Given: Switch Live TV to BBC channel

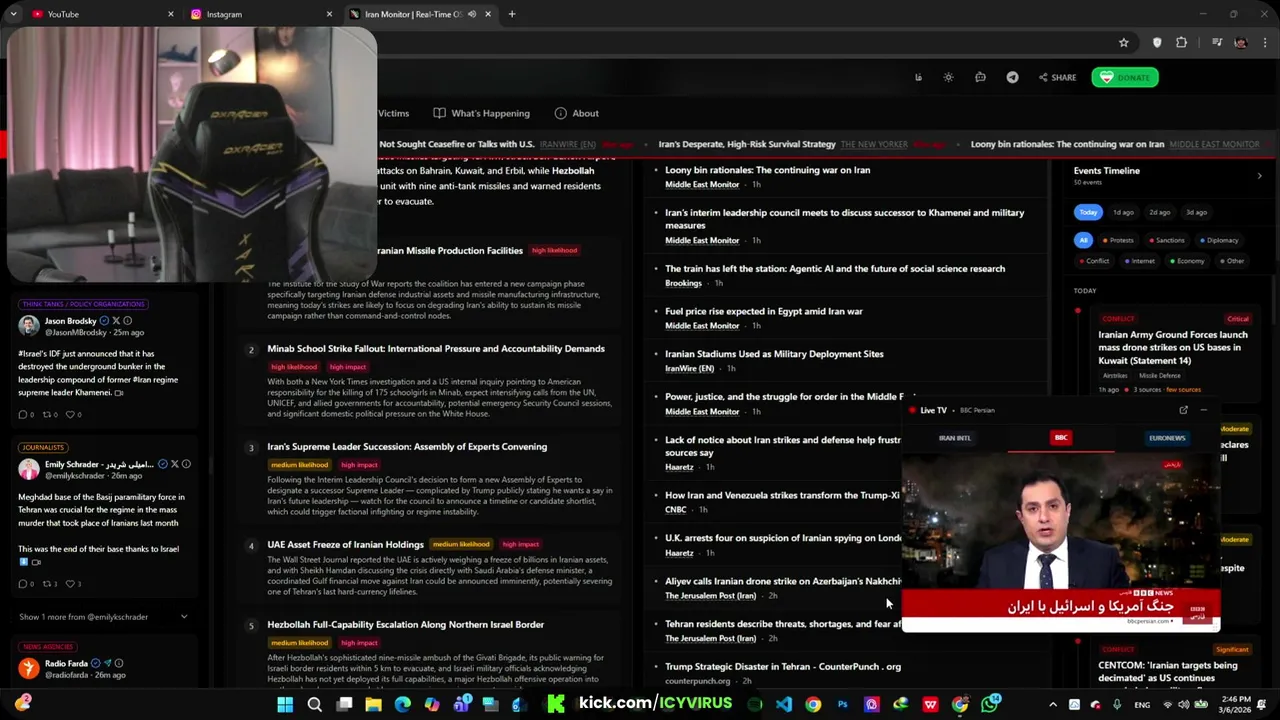Looking at the screenshot, I should (x=1061, y=438).
